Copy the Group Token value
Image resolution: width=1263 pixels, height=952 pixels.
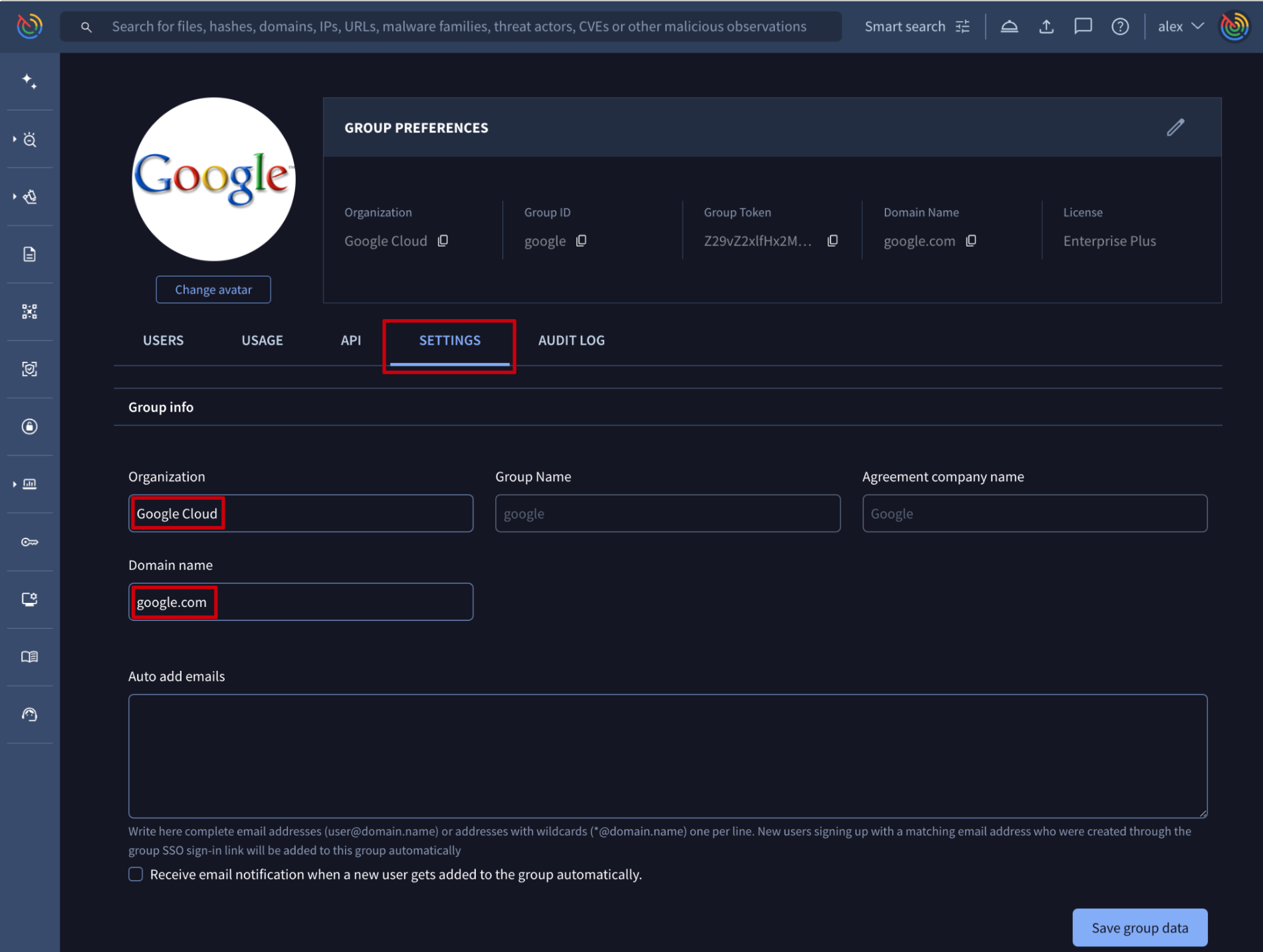(x=832, y=241)
